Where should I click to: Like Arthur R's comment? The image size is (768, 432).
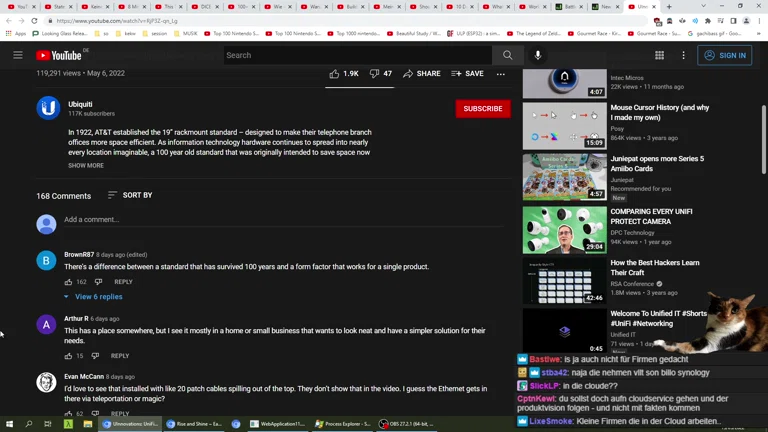tap(68, 356)
